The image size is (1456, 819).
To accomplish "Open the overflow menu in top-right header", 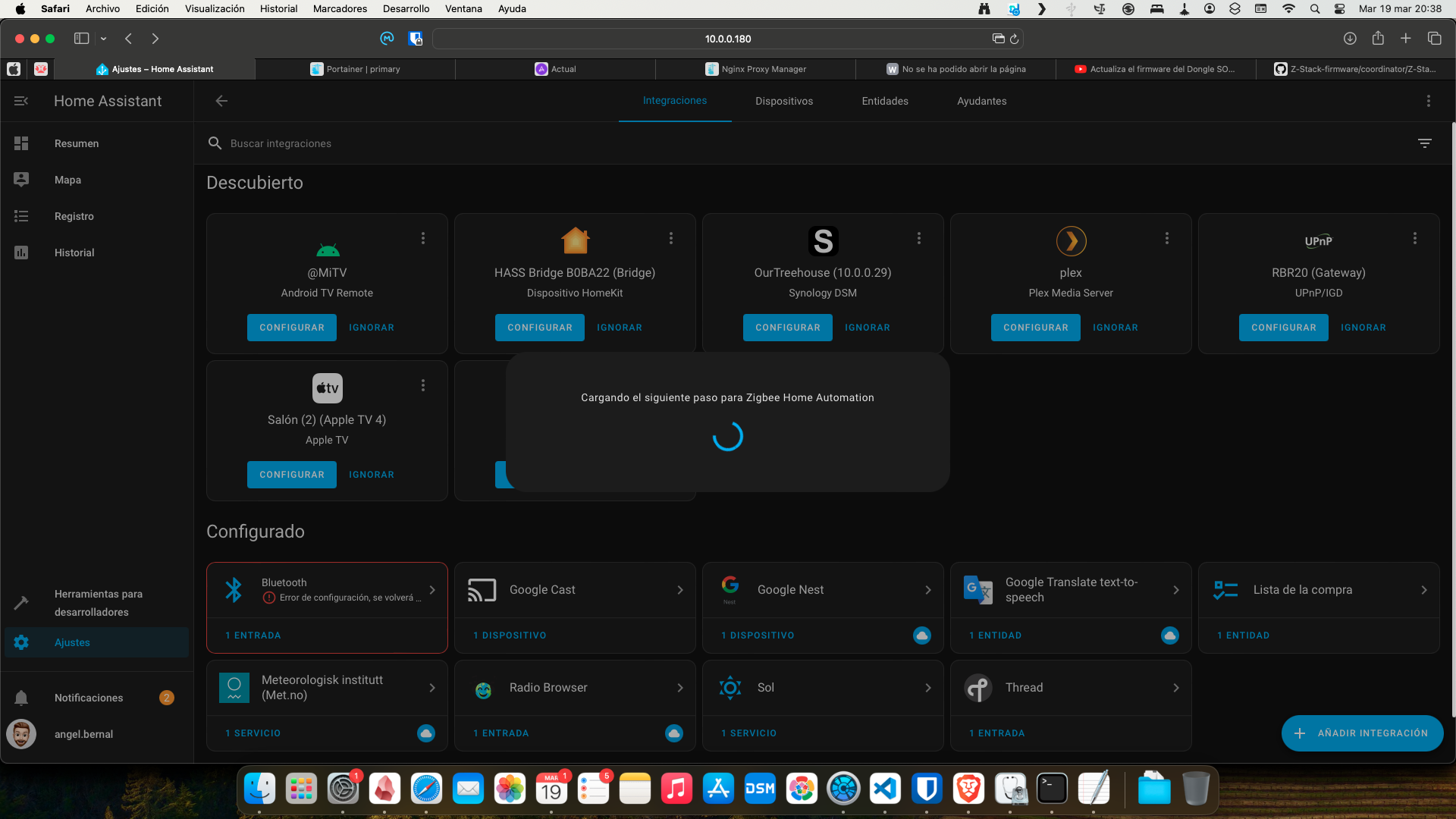I will click(1428, 101).
